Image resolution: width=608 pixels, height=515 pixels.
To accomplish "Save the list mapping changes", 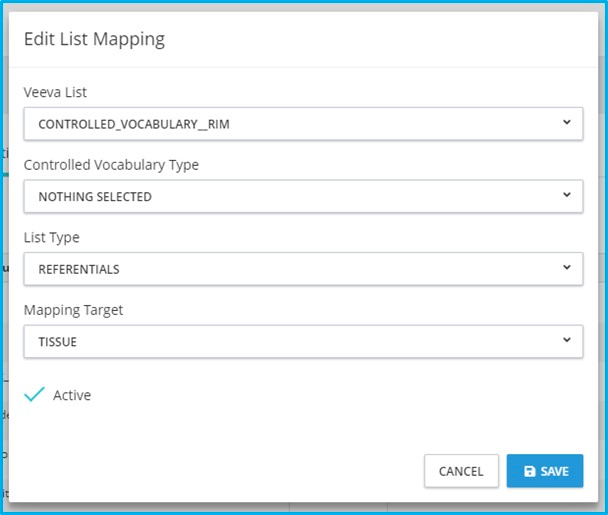I will pyautogui.click(x=545, y=471).
